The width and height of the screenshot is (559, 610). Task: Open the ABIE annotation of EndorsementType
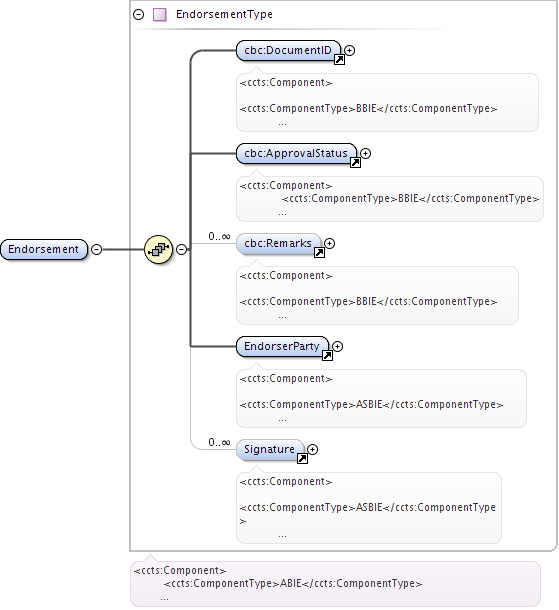tap(335, 584)
